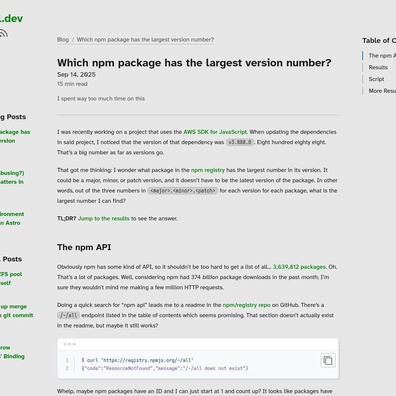Screen dimensions: 396x396
Task: Open sidebar post ending 'ackage has ... ersion'
Action: click(x=15, y=136)
